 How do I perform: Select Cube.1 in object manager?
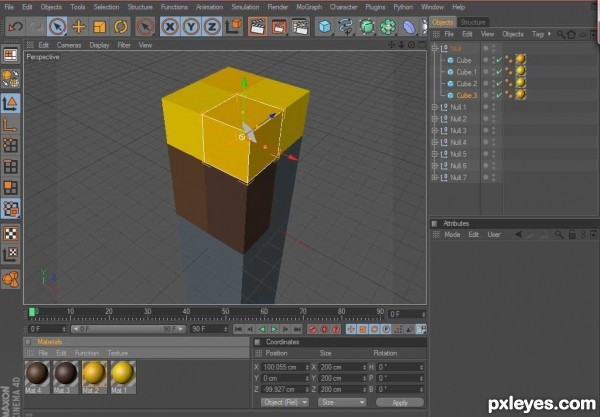coord(466,72)
